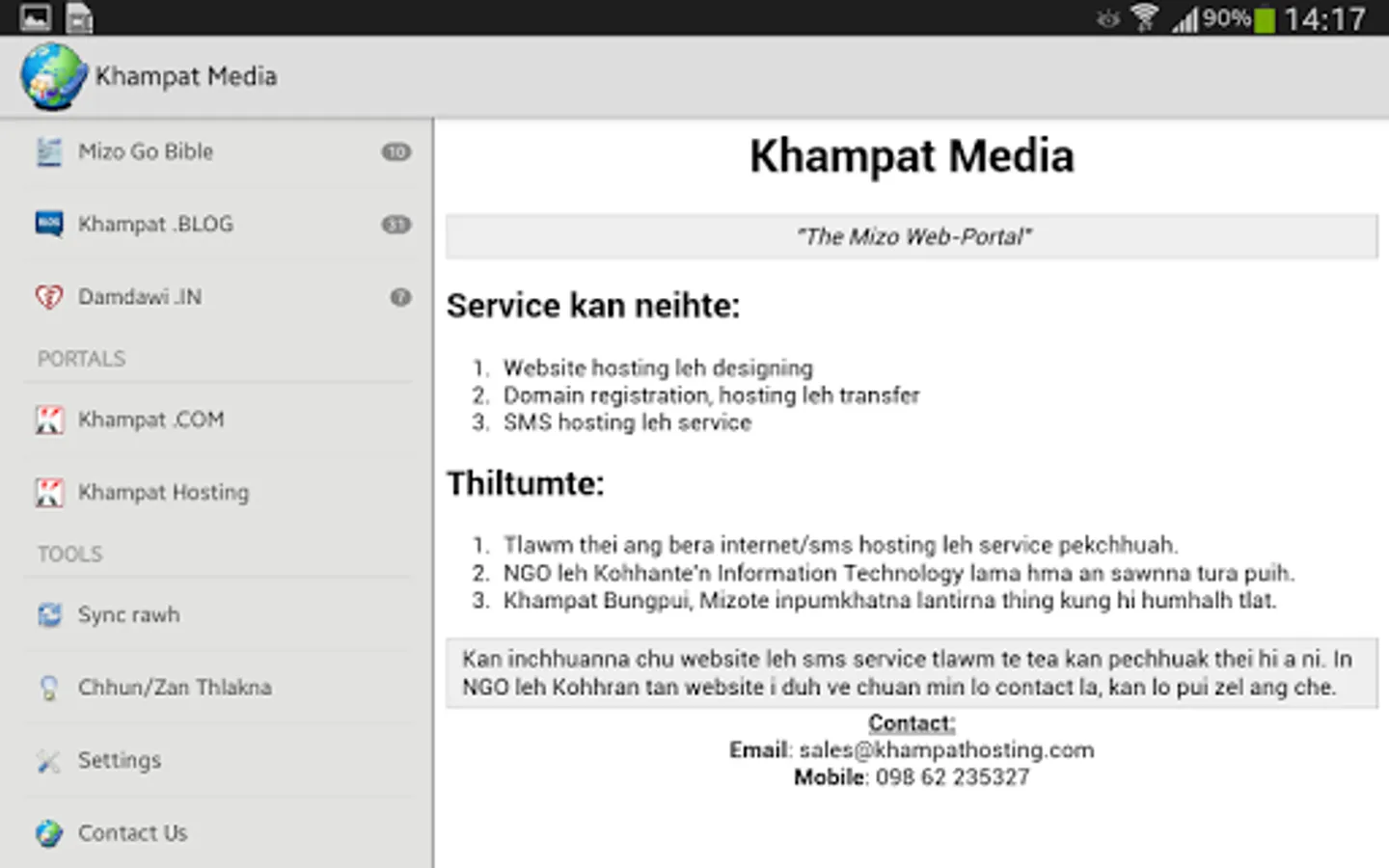The width and height of the screenshot is (1389, 868).
Task: Tap "The Mizo Web-Portal" tagline box
Action: [x=912, y=237]
